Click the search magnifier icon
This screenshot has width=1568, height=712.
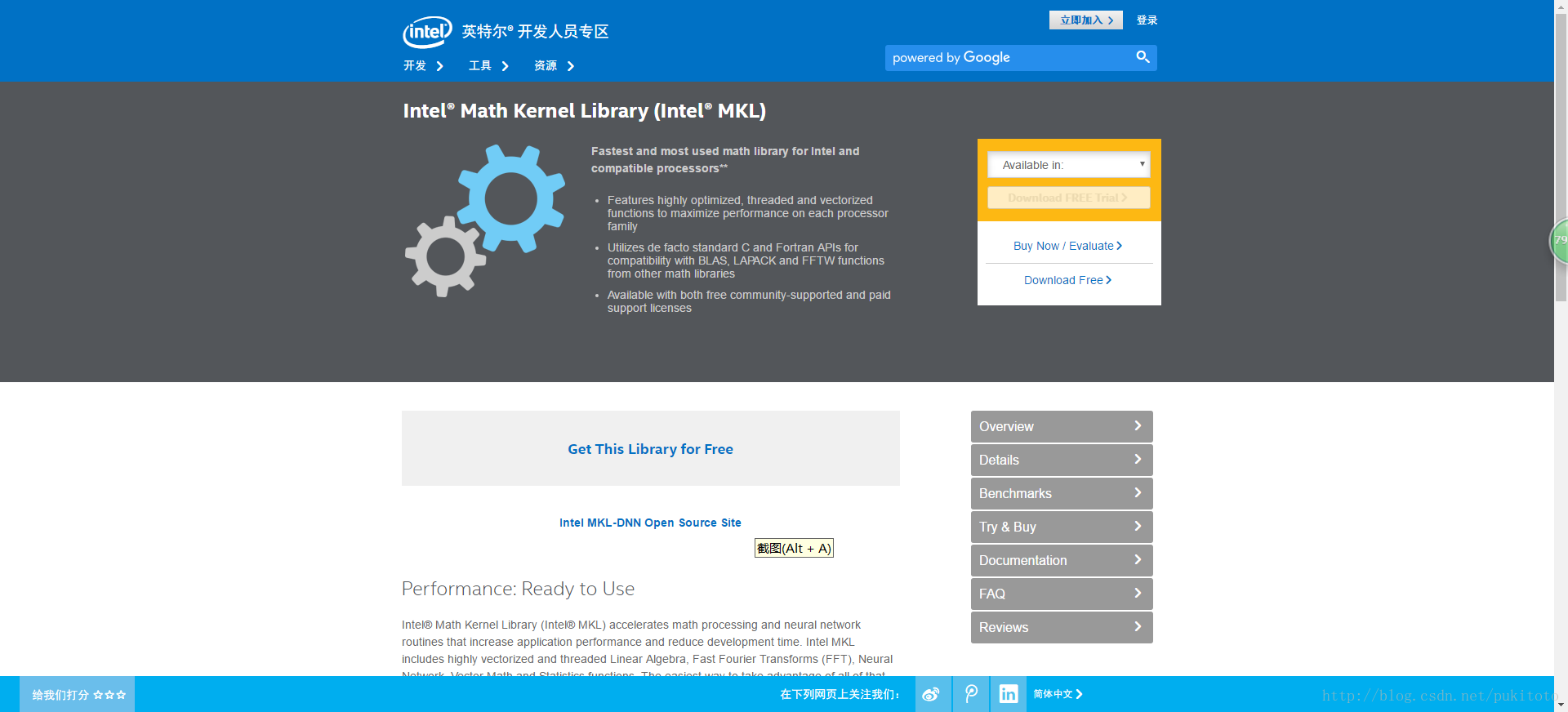click(1143, 57)
